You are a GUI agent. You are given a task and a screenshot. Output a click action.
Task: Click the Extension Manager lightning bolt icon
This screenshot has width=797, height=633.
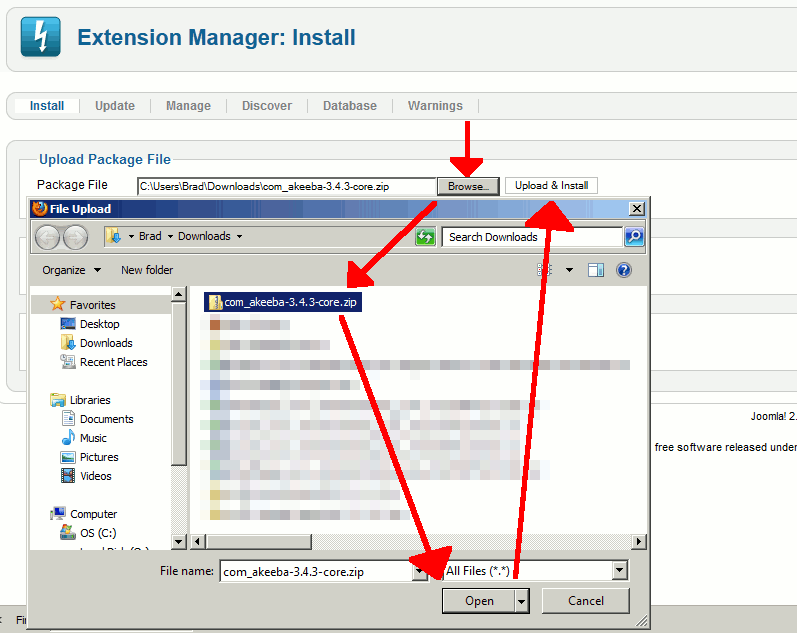tap(41, 37)
